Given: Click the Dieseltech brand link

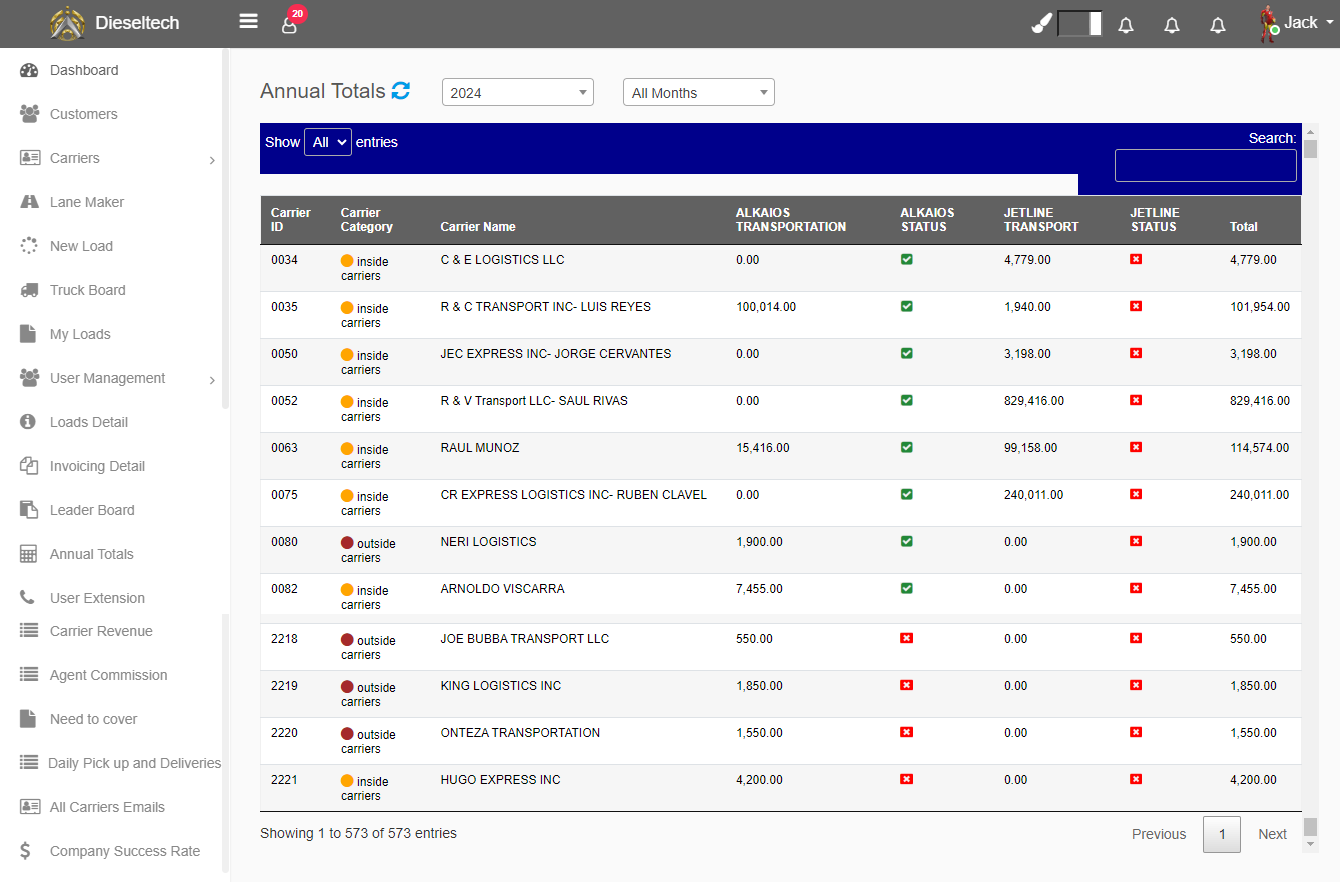Looking at the screenshot, I should (137, 23).
